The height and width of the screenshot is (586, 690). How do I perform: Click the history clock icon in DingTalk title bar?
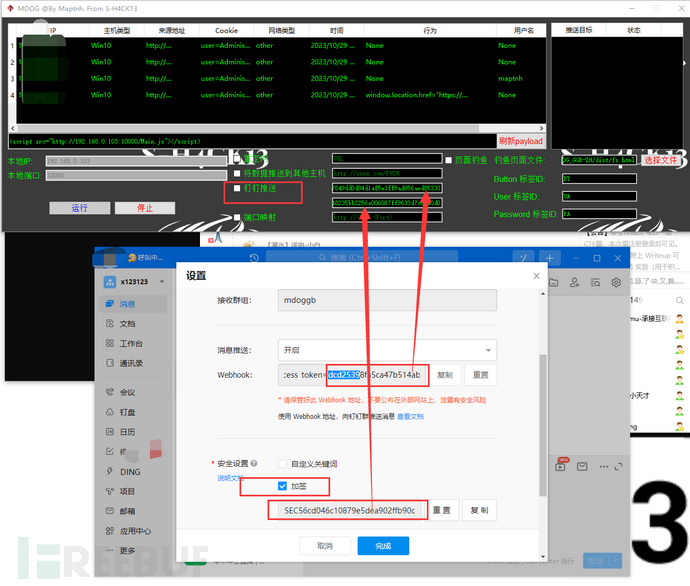254,258
